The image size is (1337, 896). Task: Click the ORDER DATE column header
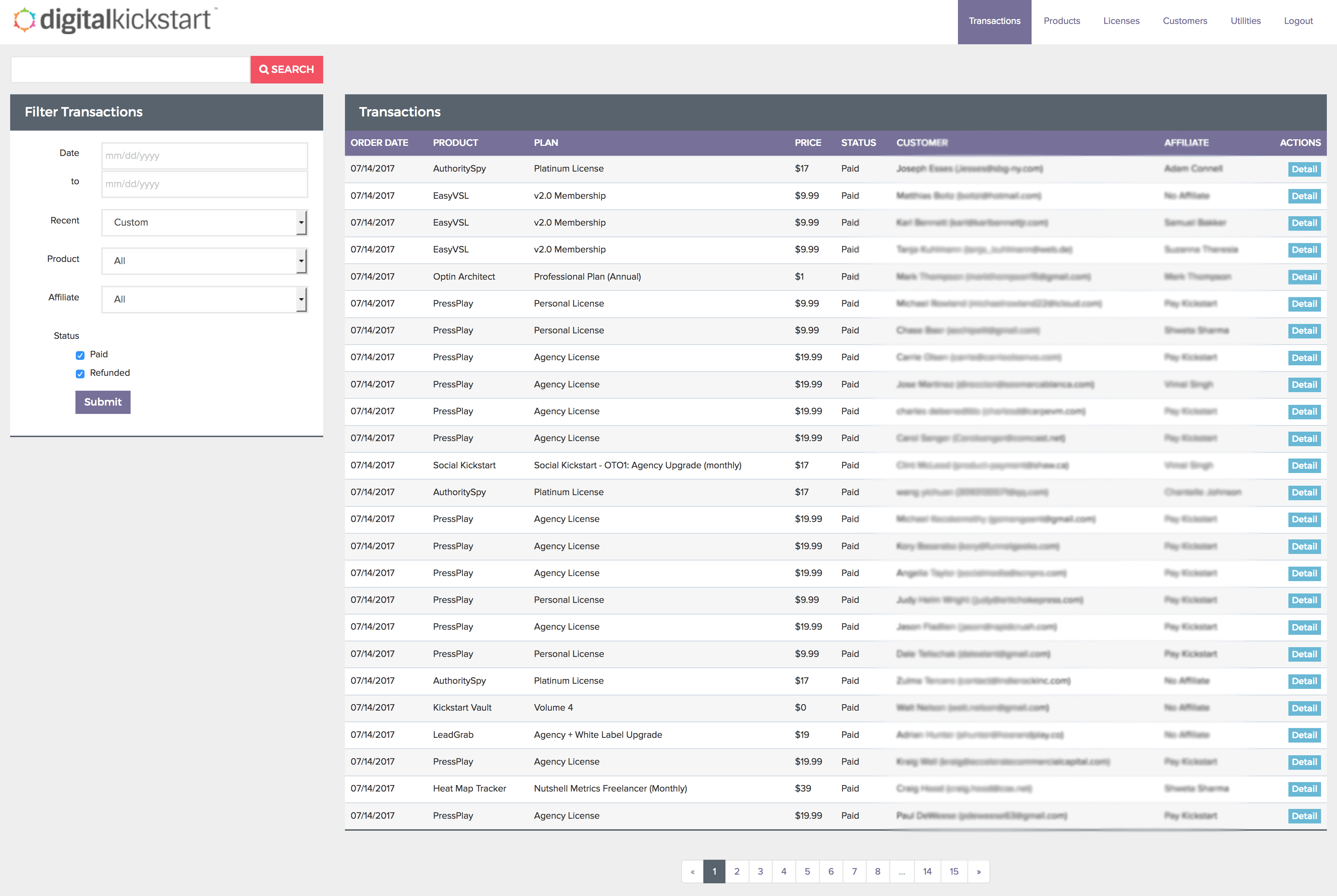[x=379, y=143]
